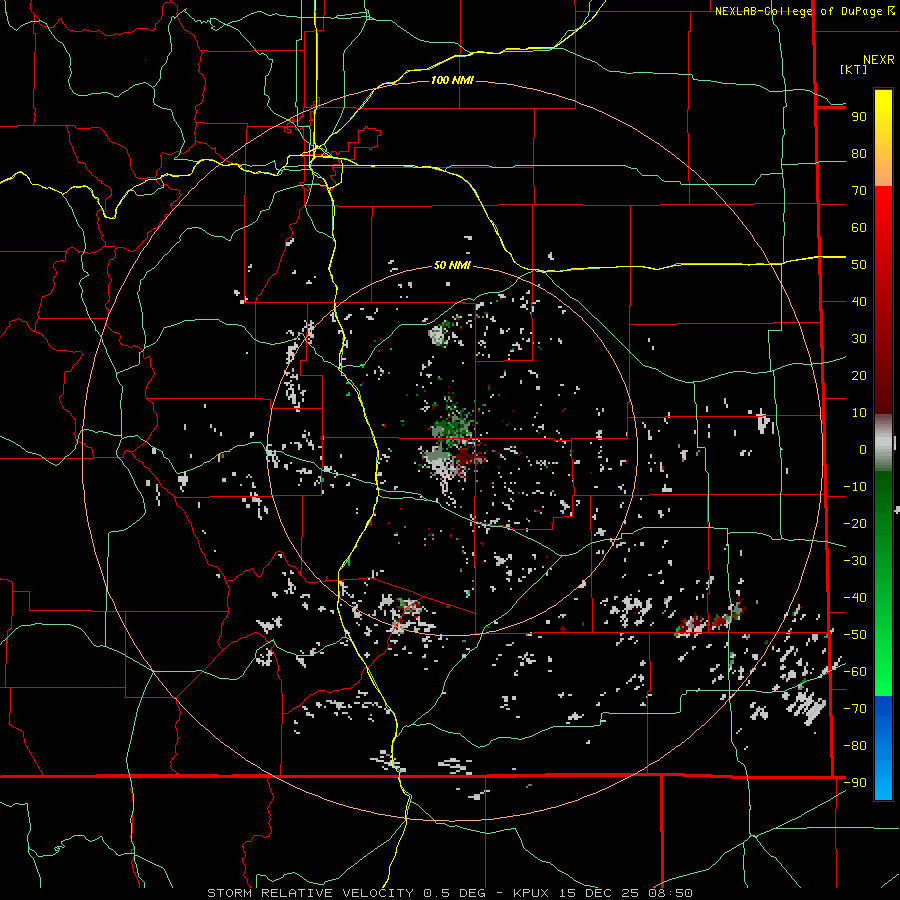Viewport: 900px width, 900px height.
Task: Click the -90 knot scale label
Action: pos(855,782)
